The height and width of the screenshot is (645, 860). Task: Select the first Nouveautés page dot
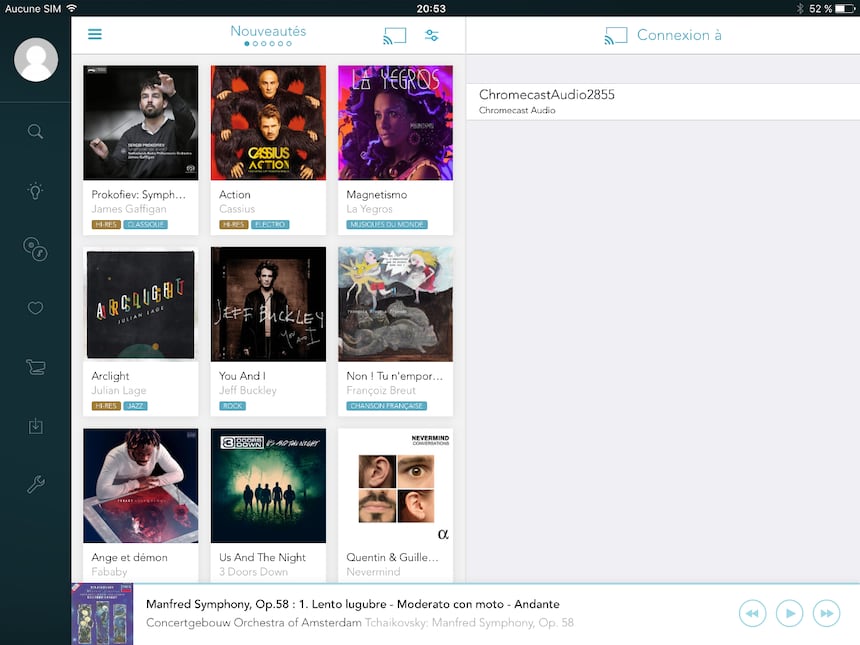(x=247, y=44)
